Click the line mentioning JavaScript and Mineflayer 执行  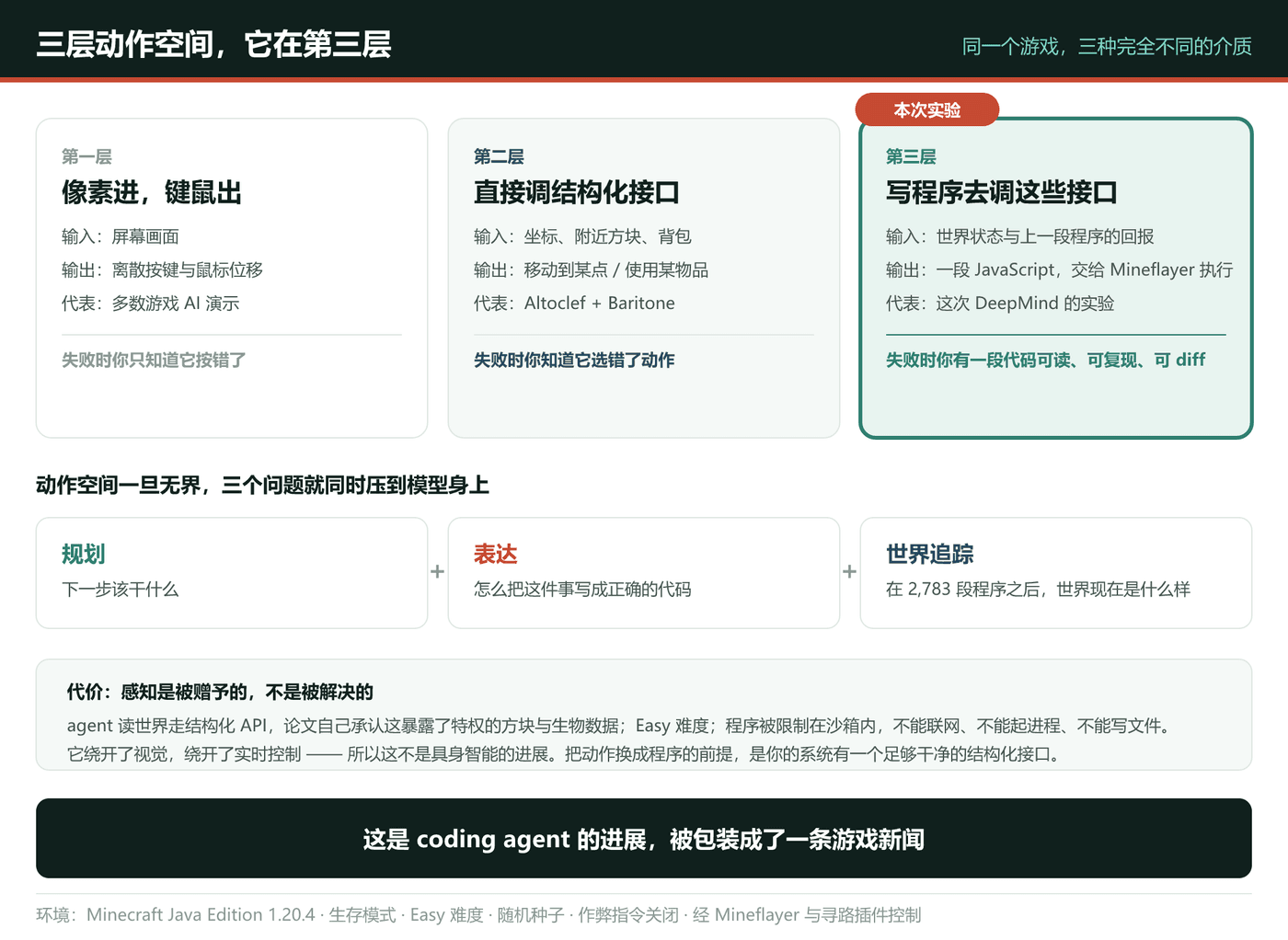coord(1059,269)
